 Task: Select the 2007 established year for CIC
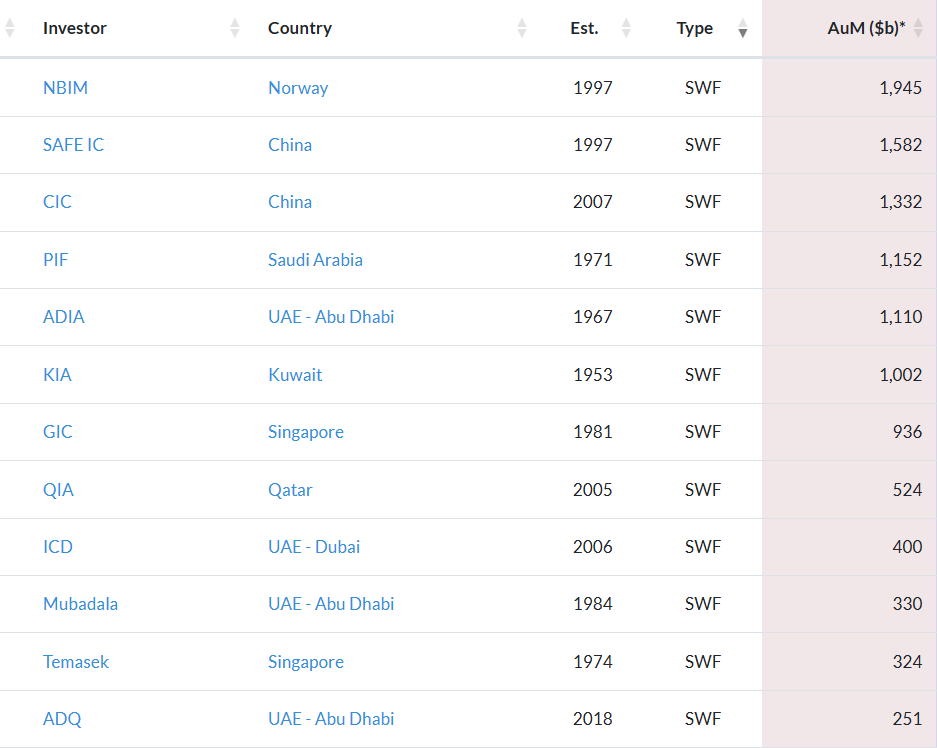[x=593, y=202]
